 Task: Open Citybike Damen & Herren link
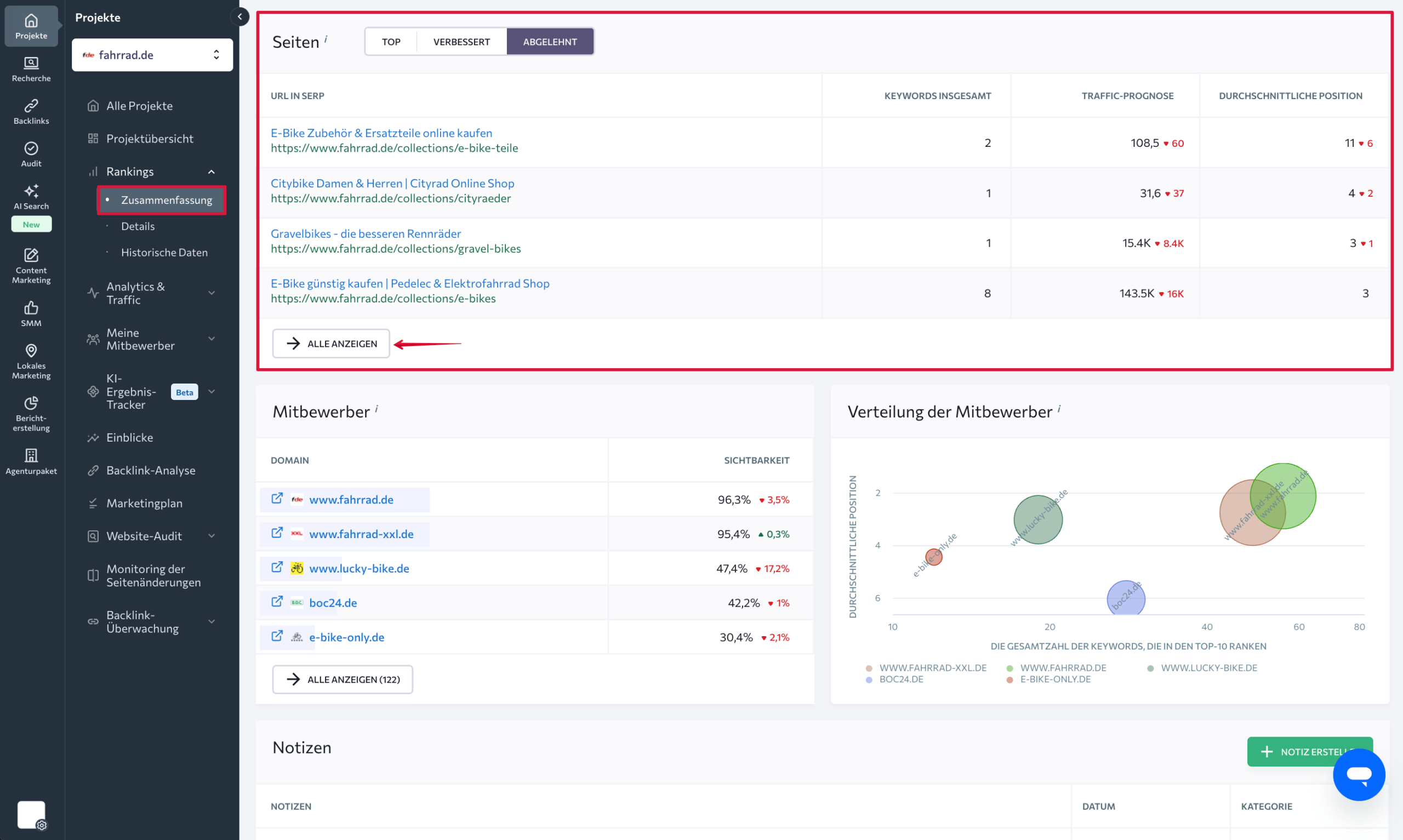pyautogui.click(x=392, y=184)
